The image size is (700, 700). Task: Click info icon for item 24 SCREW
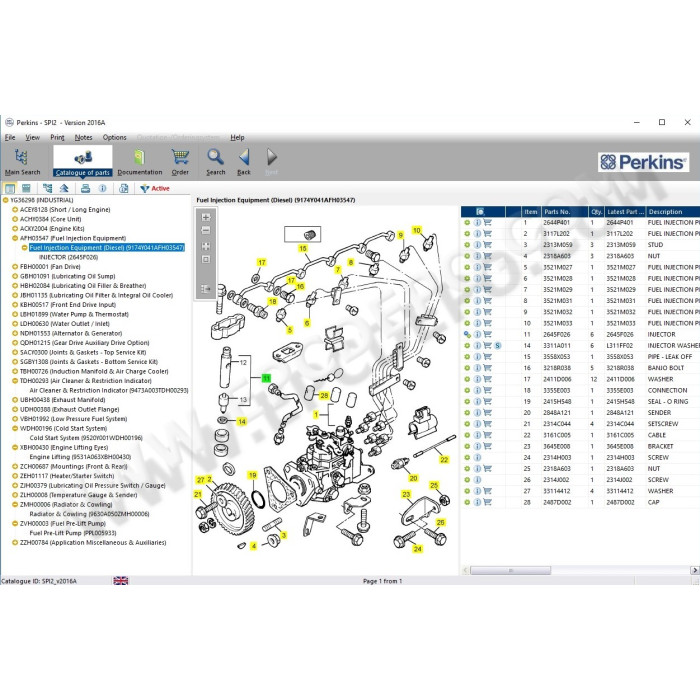coord(477,458)
